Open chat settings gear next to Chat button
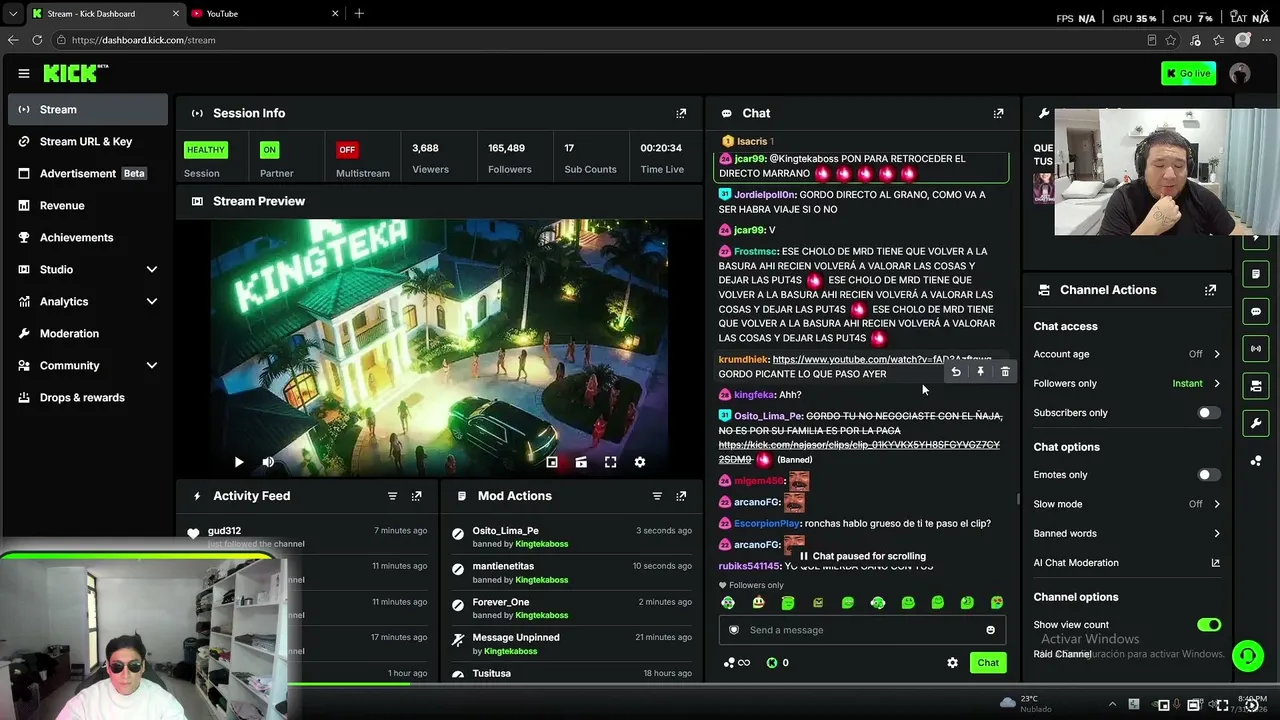Viewport: 1280px width, 720px height. coord(952,663)
